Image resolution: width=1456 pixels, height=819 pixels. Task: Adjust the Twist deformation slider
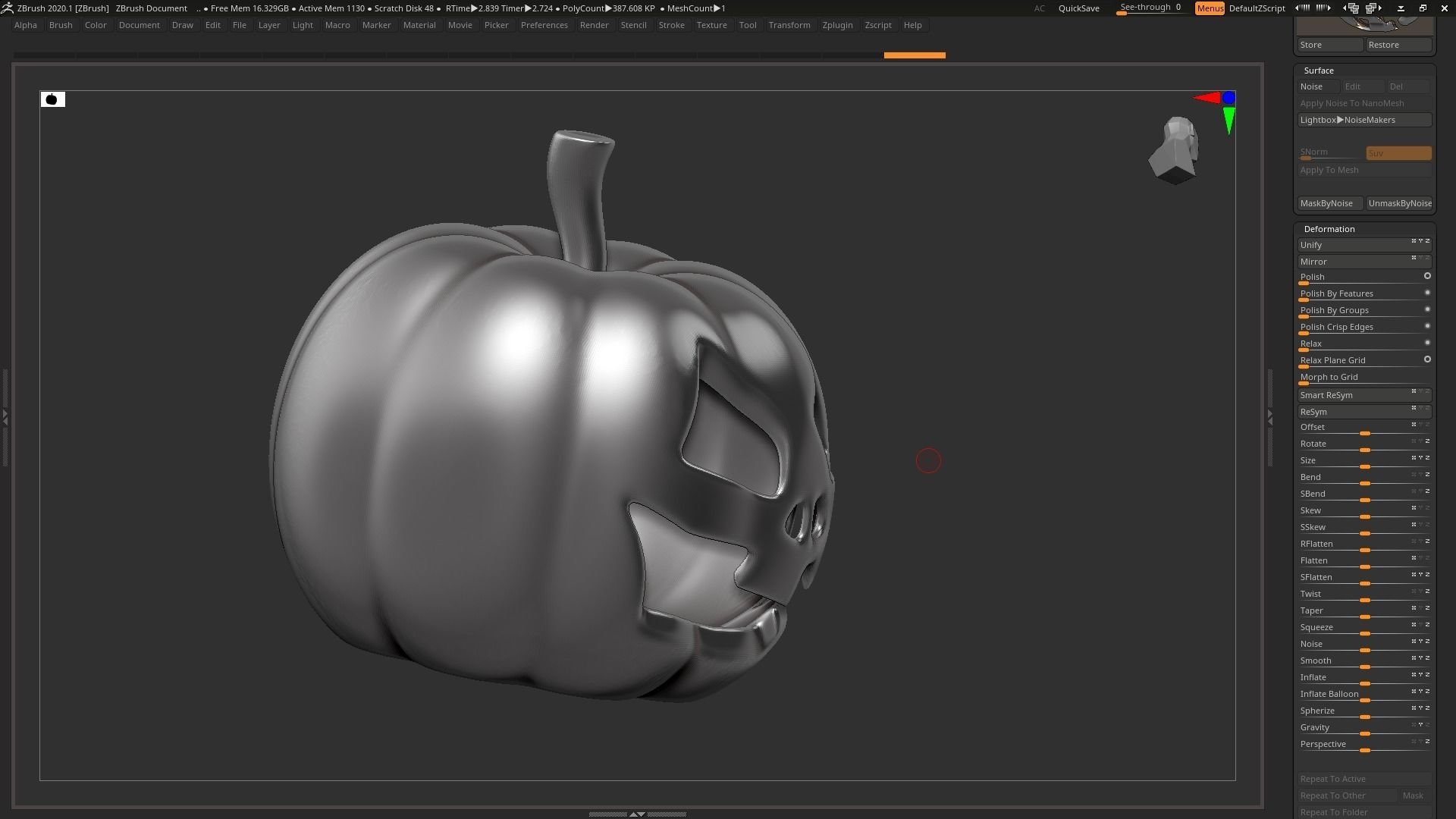(1364, 595)
